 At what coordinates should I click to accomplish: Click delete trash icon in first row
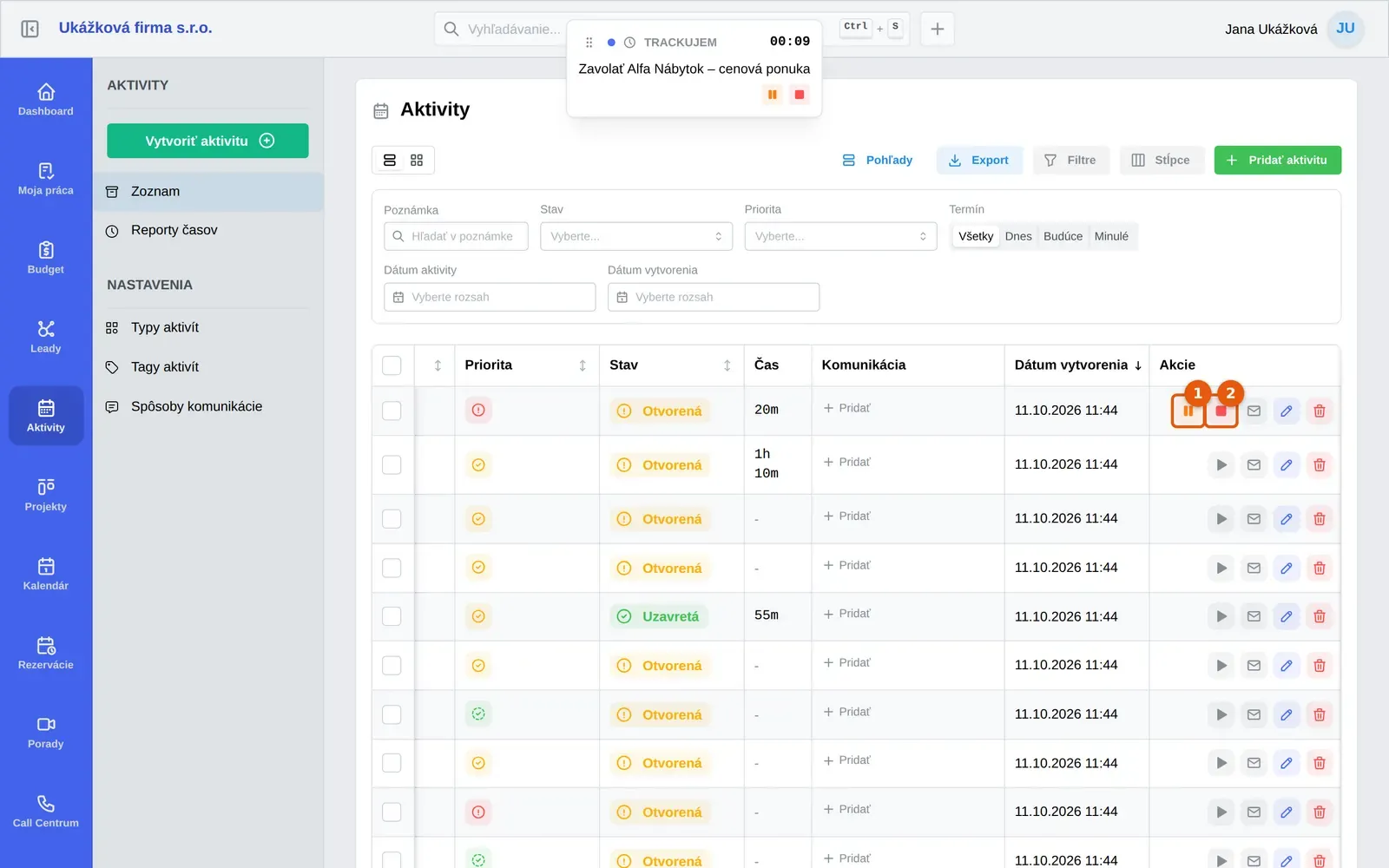pos(1320,411)
